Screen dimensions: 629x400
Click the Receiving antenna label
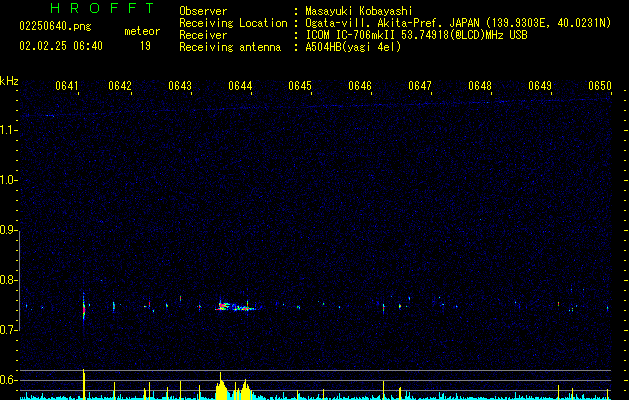point(230,47)
